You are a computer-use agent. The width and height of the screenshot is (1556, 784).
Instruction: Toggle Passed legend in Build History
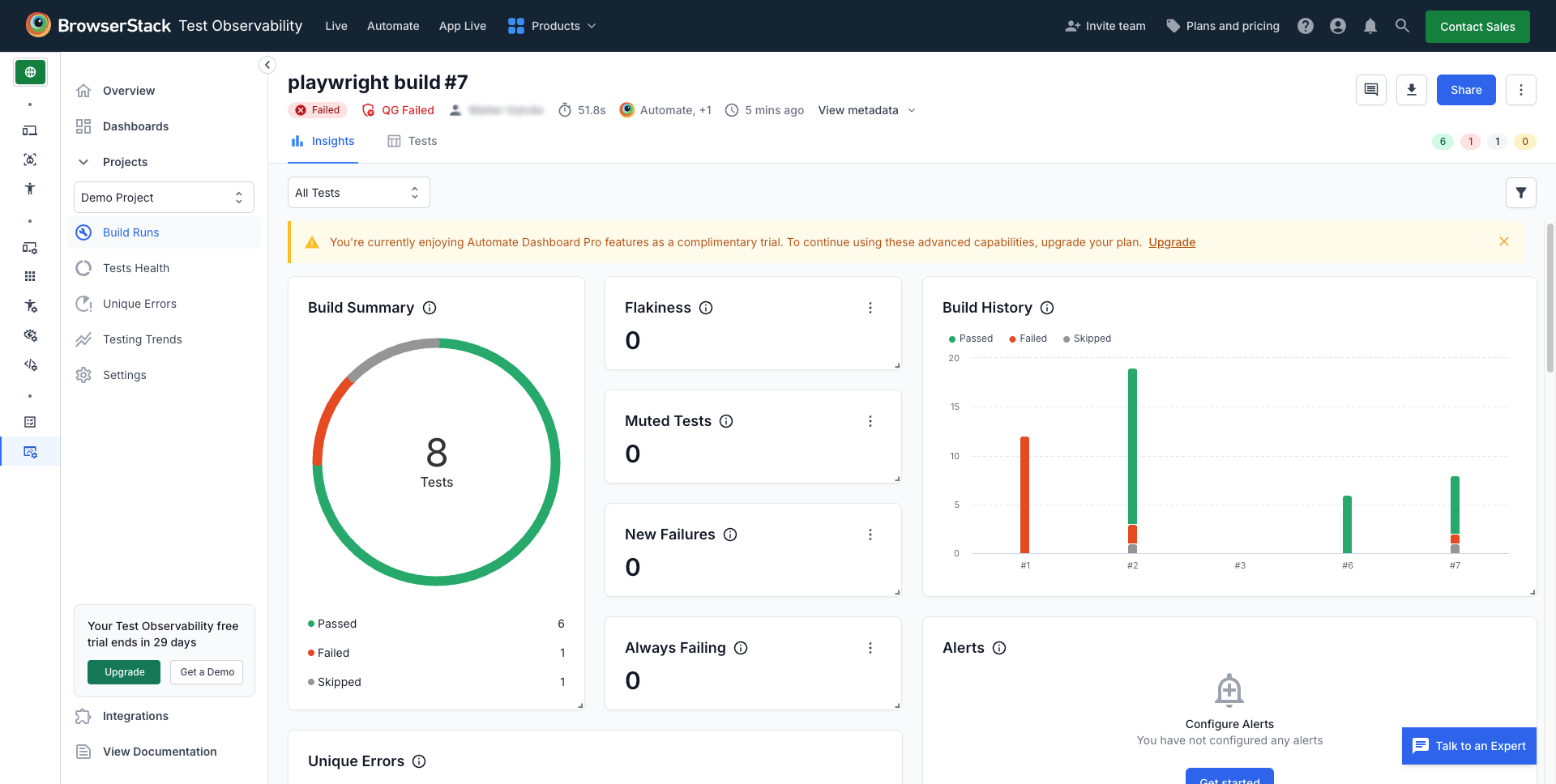tap(971, 339)
